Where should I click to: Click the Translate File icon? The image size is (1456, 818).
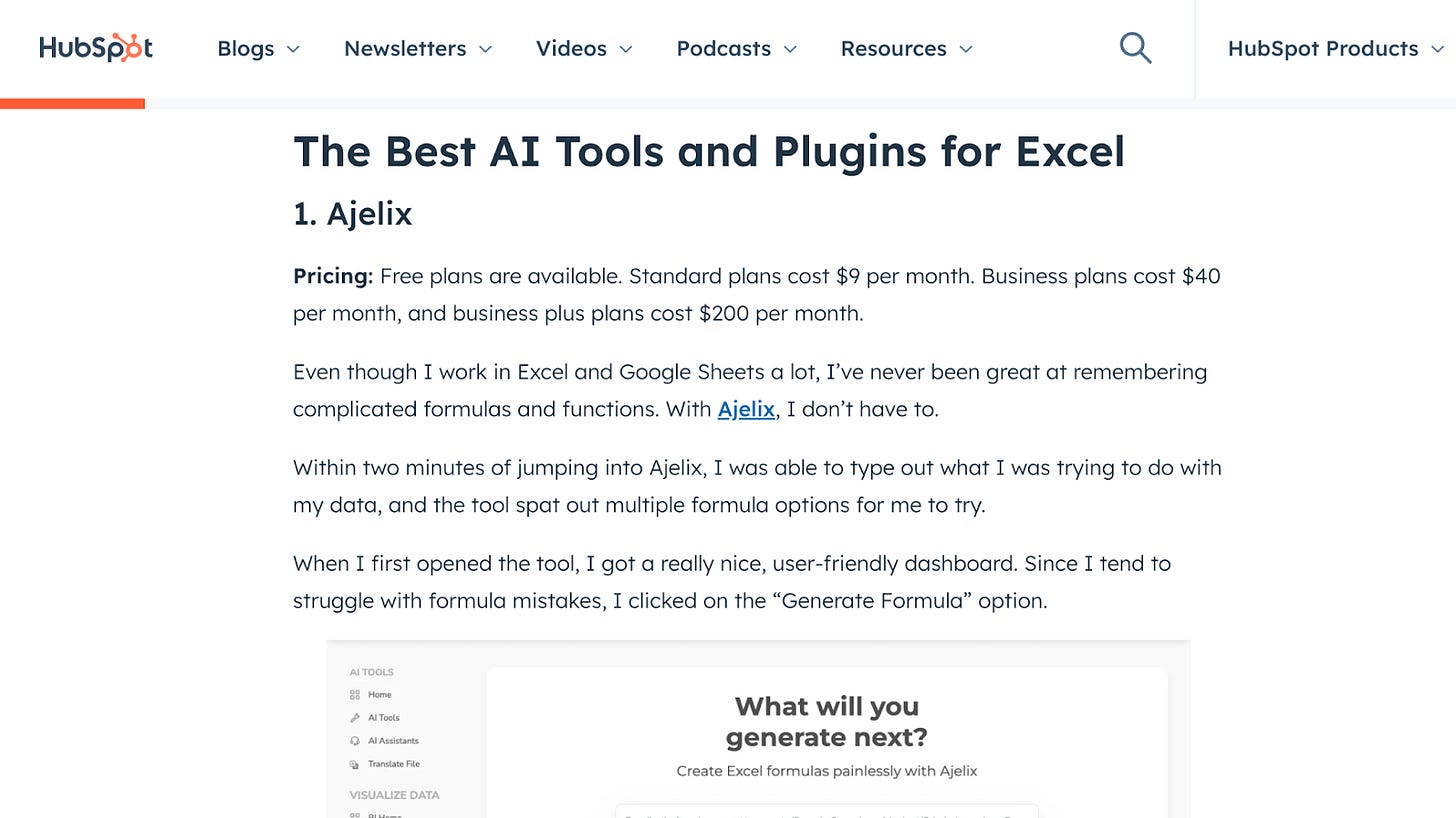pyautogui.click(x=354, y=764)
